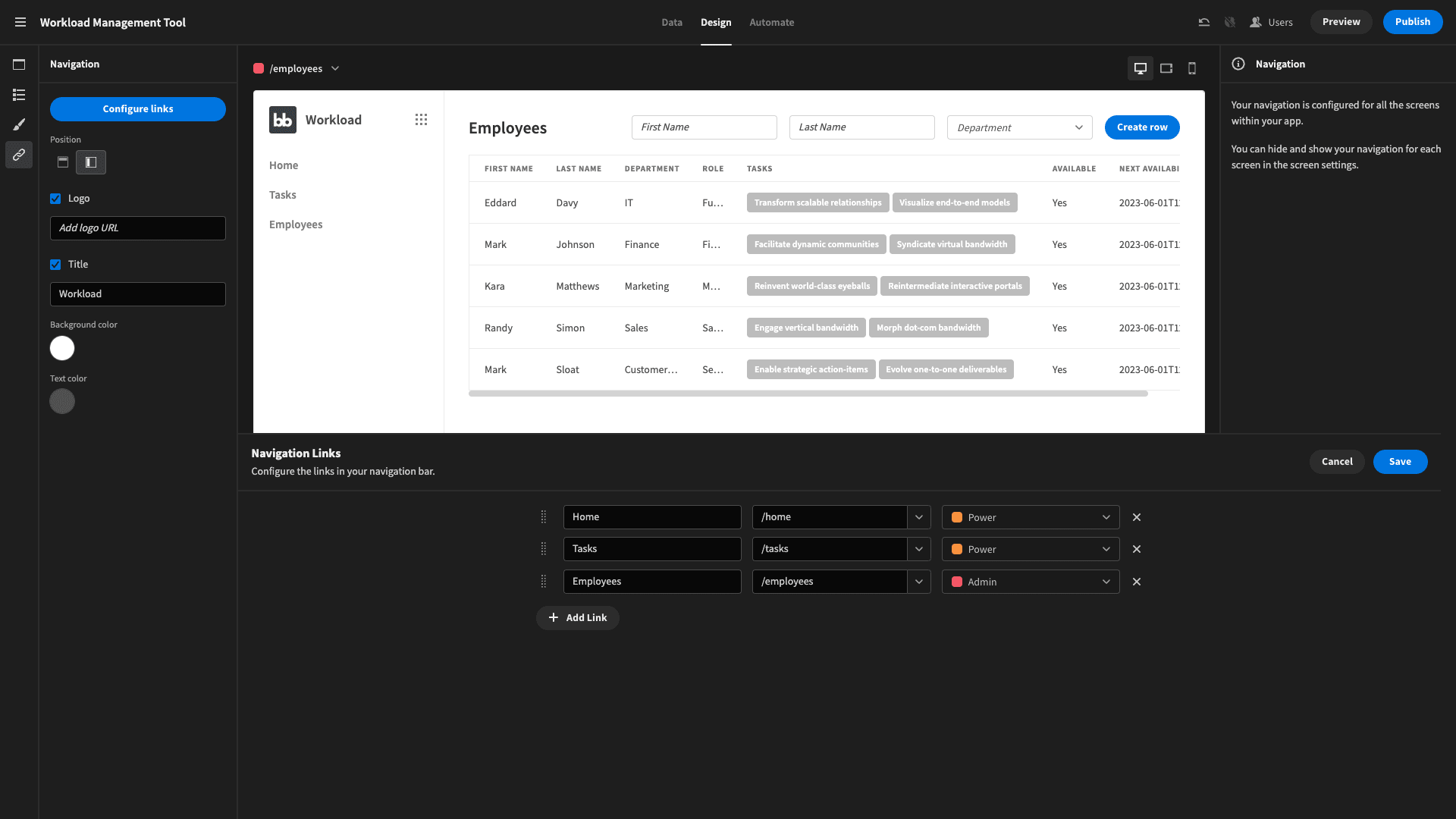Remove the Tasks navigation link
The width and height of the screenshot is (1456, 819).
(1137, 549)
